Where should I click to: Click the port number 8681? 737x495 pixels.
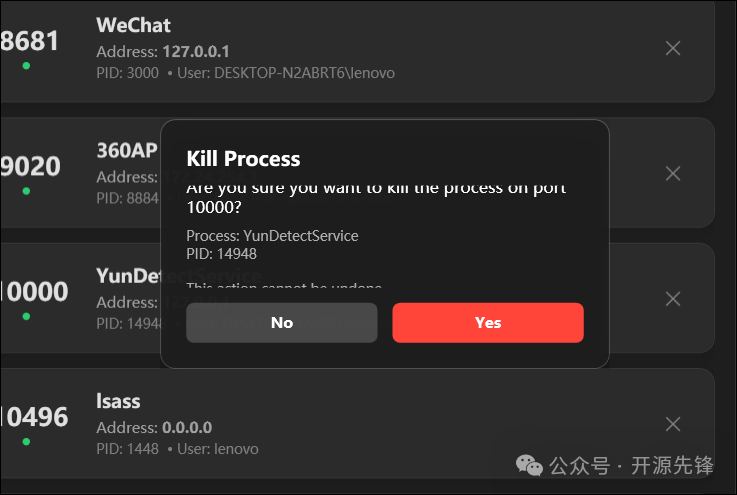pyautogui.click(x=30, y=41)
